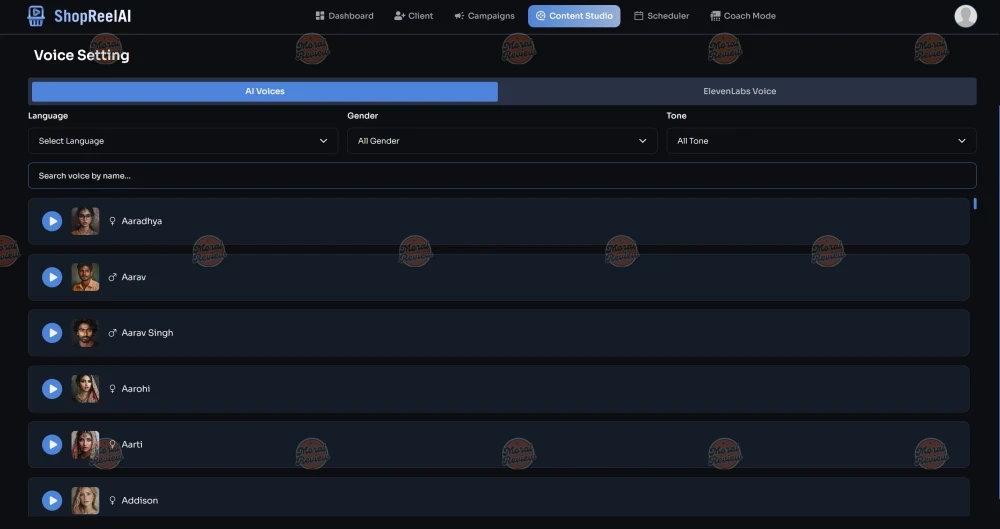
Task: Preview the Aarav Singh voice
Action: coord(52,333)
